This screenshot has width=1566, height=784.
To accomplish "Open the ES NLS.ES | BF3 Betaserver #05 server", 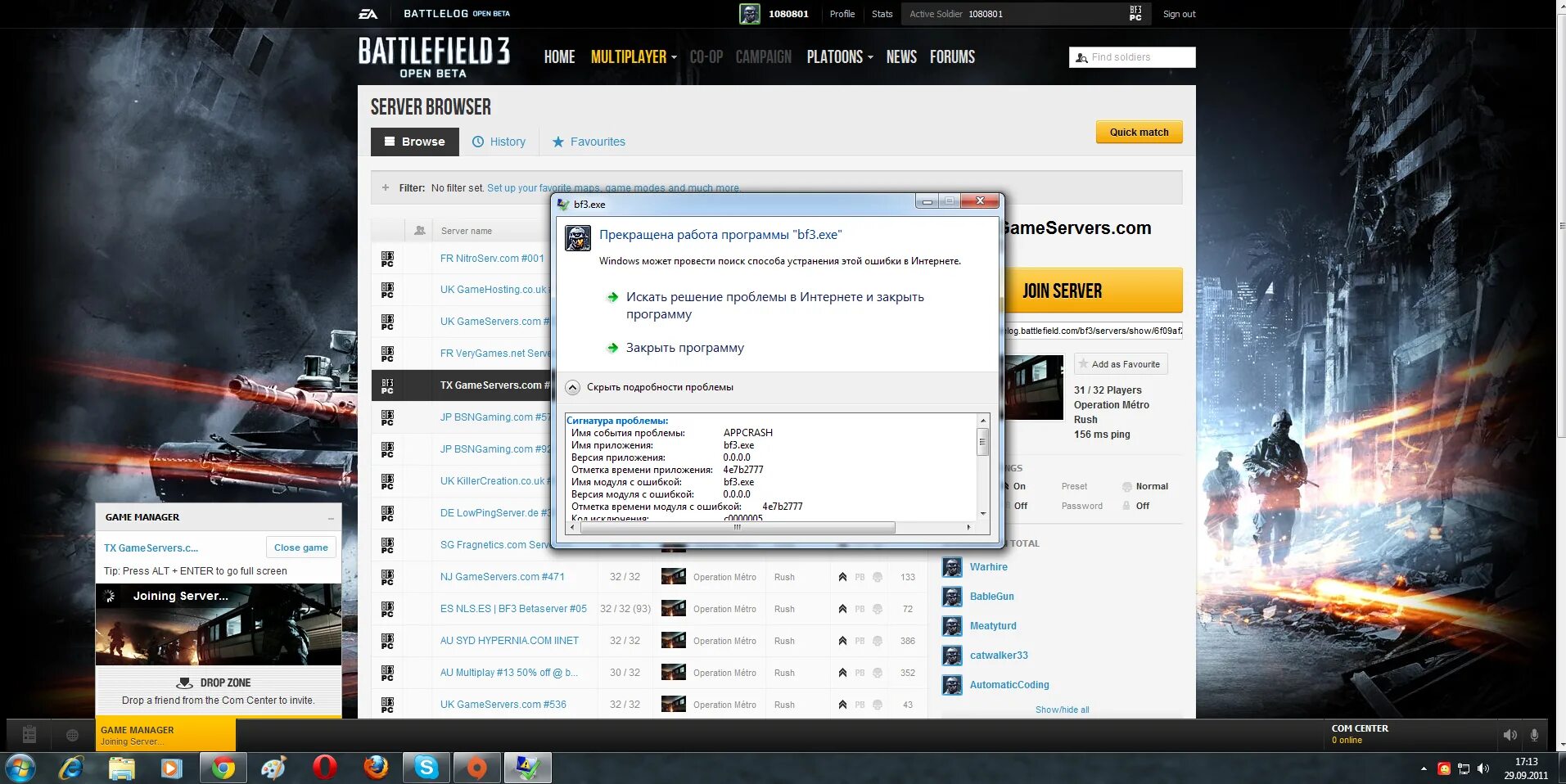I will pos(513,609).
